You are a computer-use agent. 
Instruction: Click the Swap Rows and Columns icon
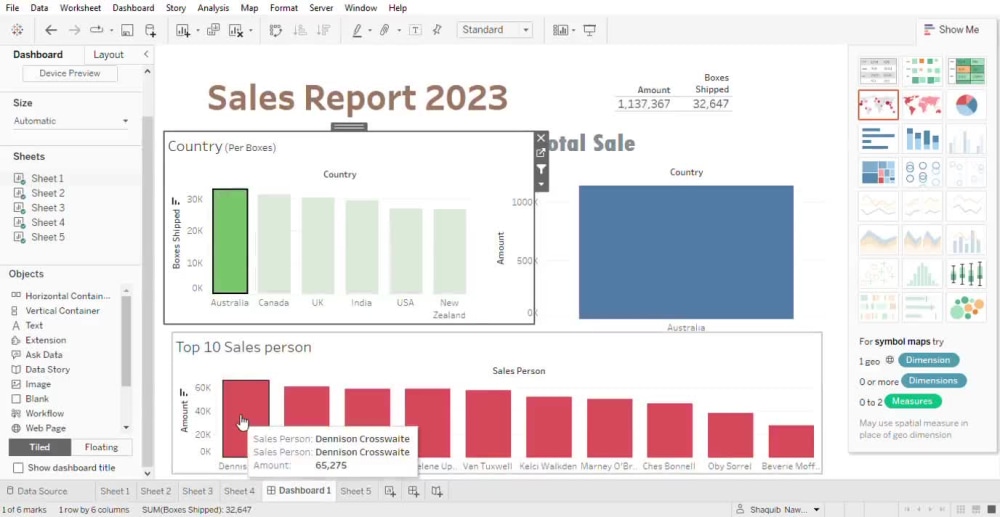click(276, 30)
